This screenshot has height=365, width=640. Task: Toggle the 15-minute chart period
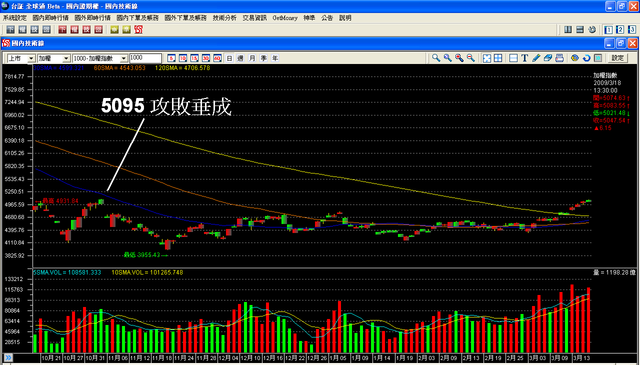tap(194, 58)
